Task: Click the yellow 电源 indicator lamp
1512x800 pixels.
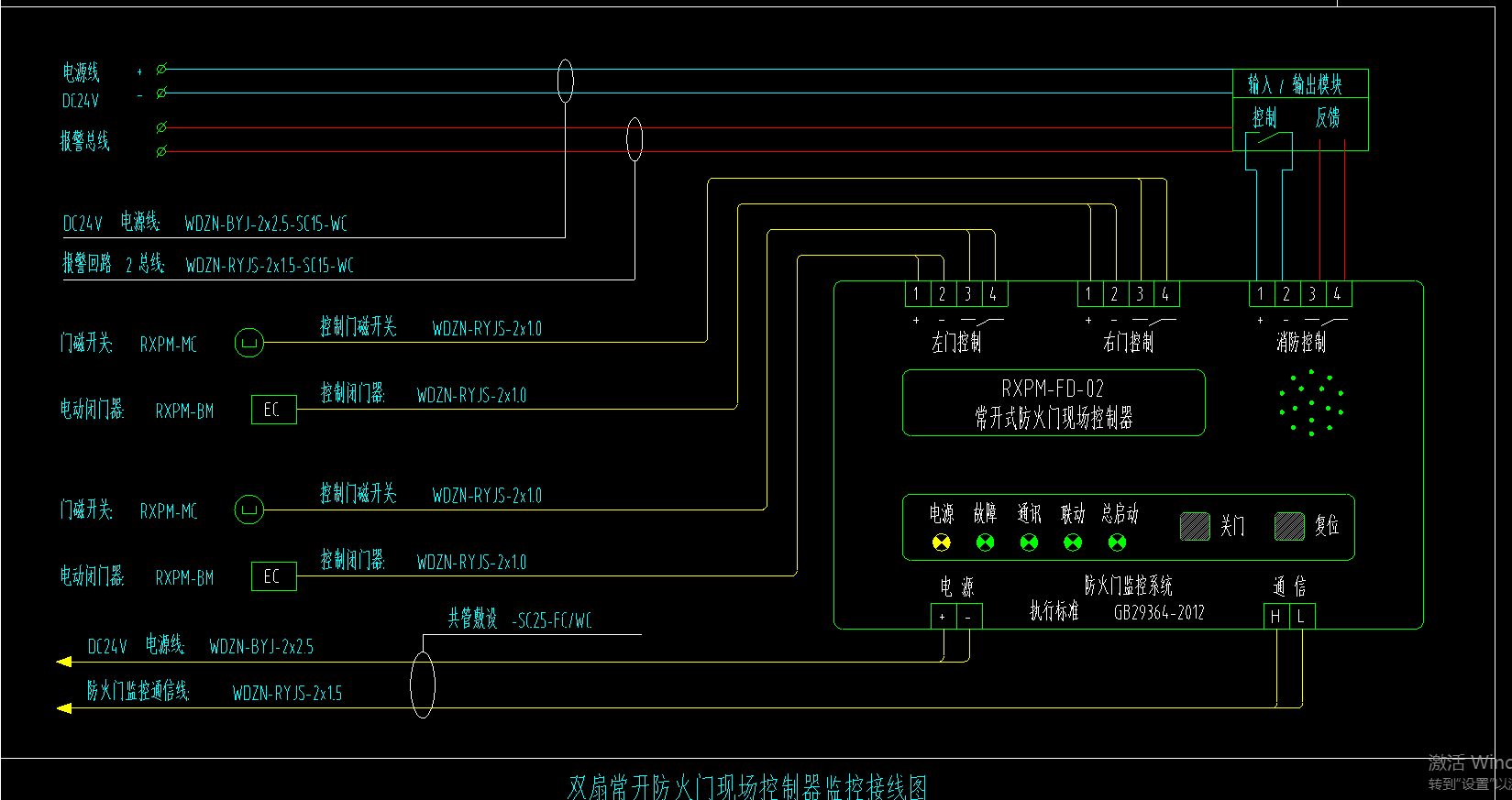Action: click(x=942, y=542)
